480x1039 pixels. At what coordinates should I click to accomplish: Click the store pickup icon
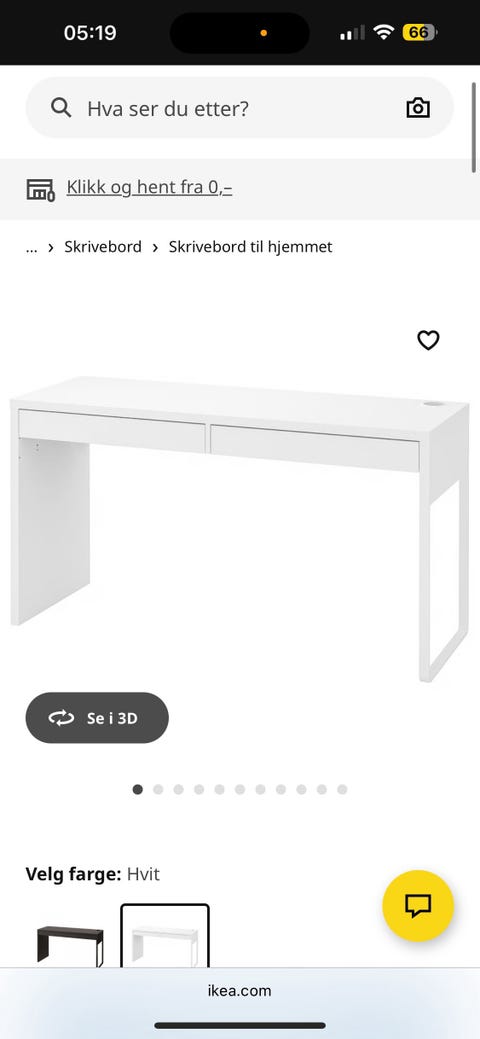coord(40,189)
